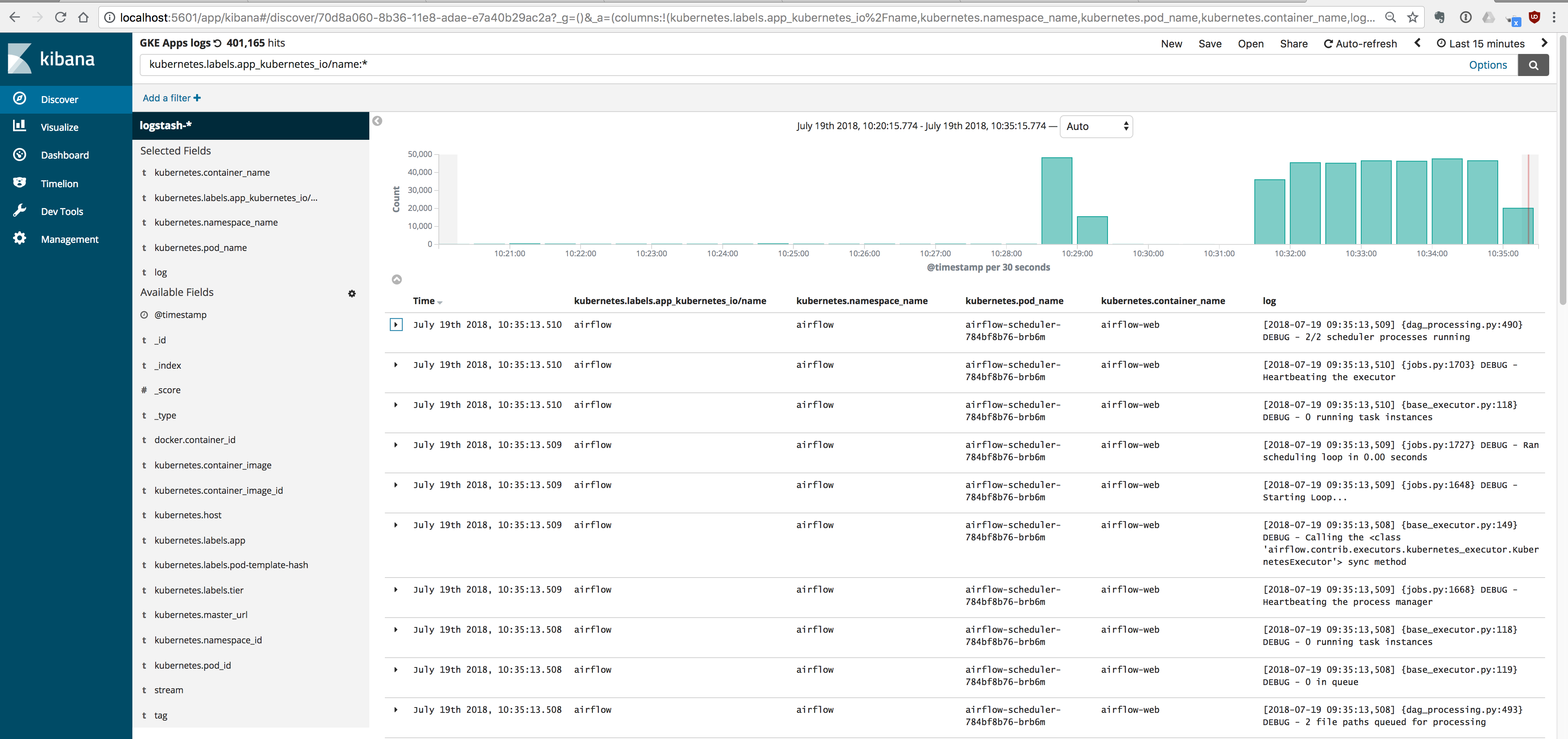Screen dimensions: 1568x739
Task: Click the Save menu item
Action: pyautogui.click(x=1209, y=44)
